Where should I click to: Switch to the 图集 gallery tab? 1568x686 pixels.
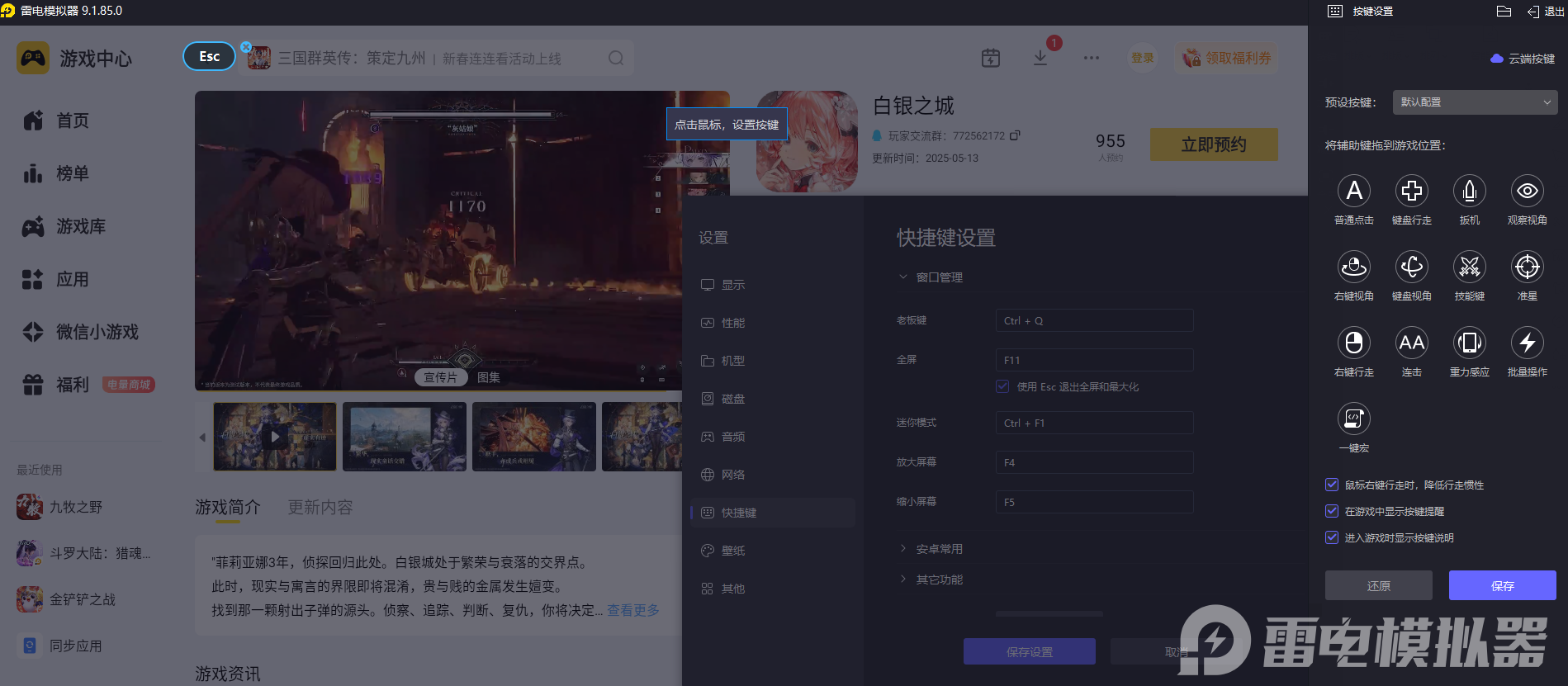point(489,377)
